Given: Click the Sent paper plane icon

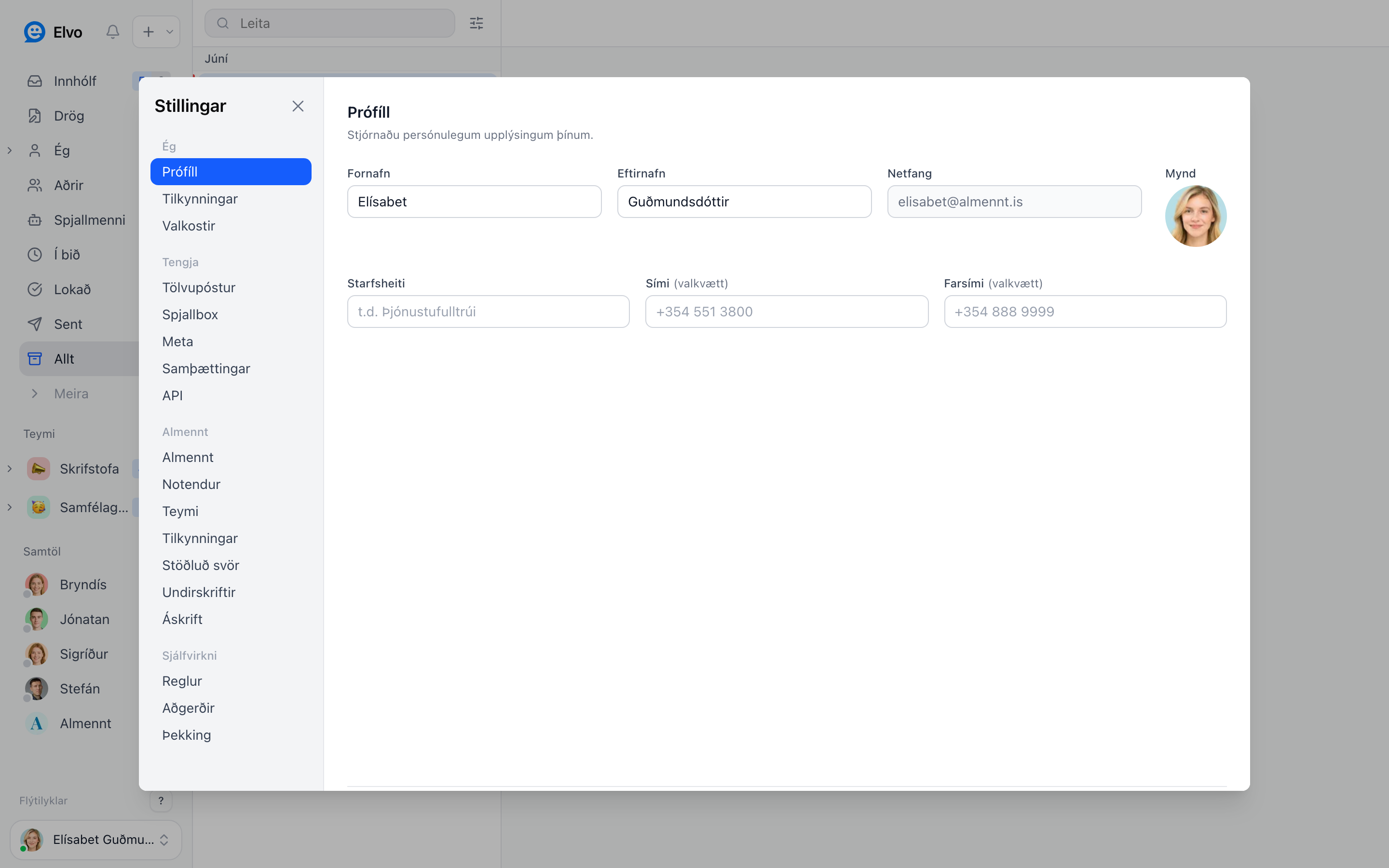Looking at the screenshot, I should (x=35, y=324).
